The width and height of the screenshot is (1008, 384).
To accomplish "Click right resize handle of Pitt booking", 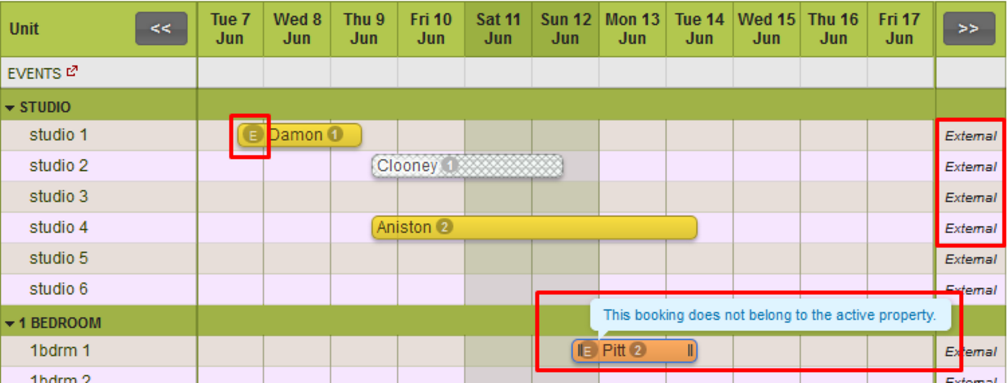I will (690, 351).
